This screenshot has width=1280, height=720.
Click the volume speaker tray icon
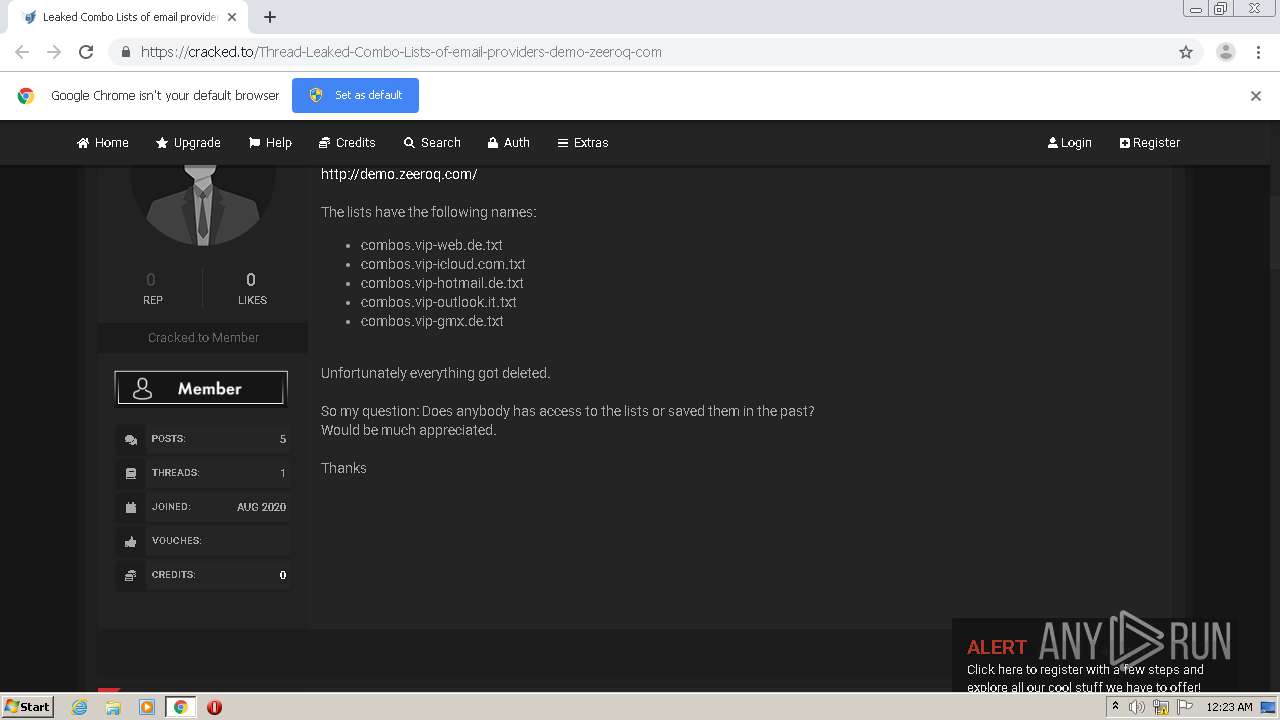(1137, 707)
